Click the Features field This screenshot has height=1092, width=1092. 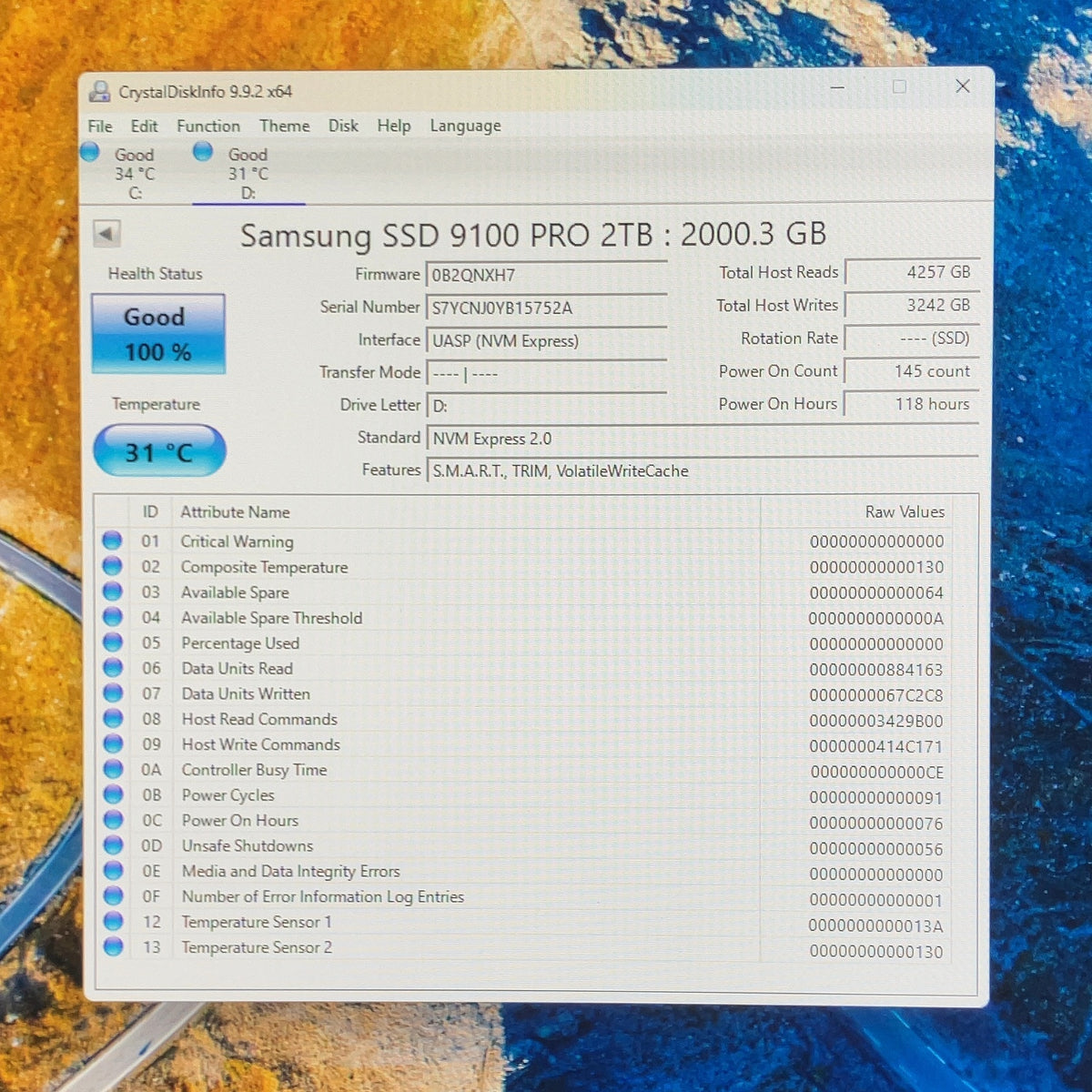tap(702, 470)
